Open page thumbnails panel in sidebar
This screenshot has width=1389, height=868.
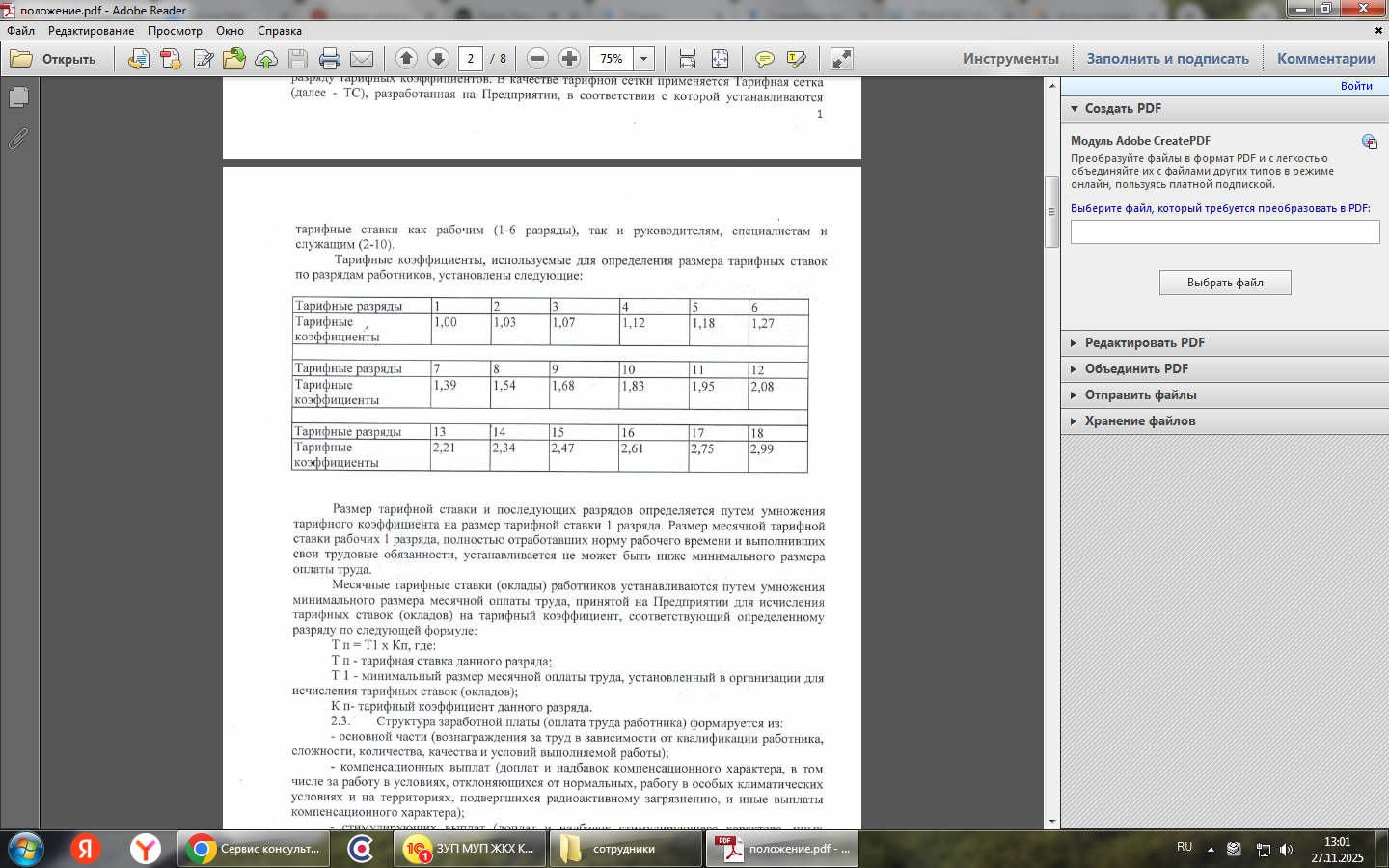18,97
